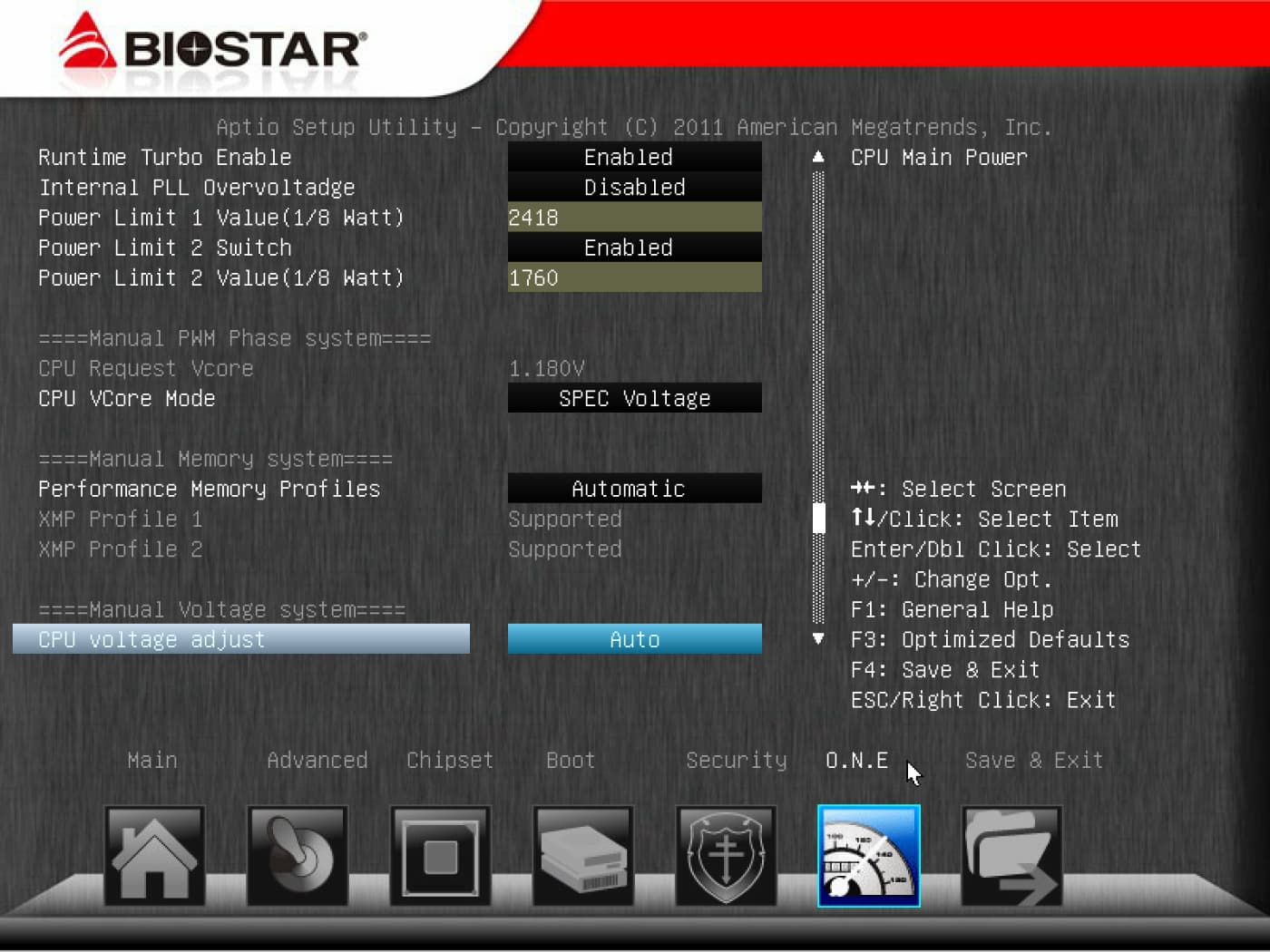Image resolution: width=1270 pixels, height=952 pixels.
Task: Click the CPU Main Power help text
Action: coord(939,157)
